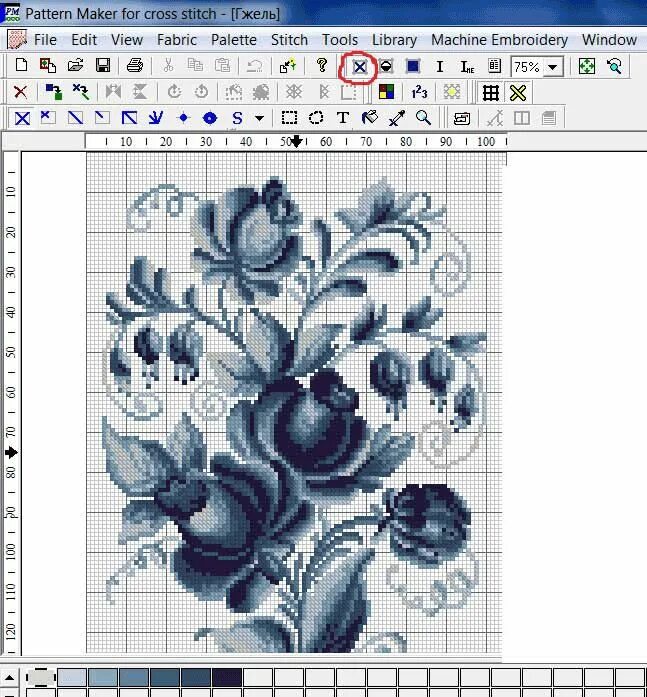Image resolution: width=647 pixels, height=697 pixels.
Task: Select the pale blue palette swatch
Action: pyautogui.click(x=72, y=677)
